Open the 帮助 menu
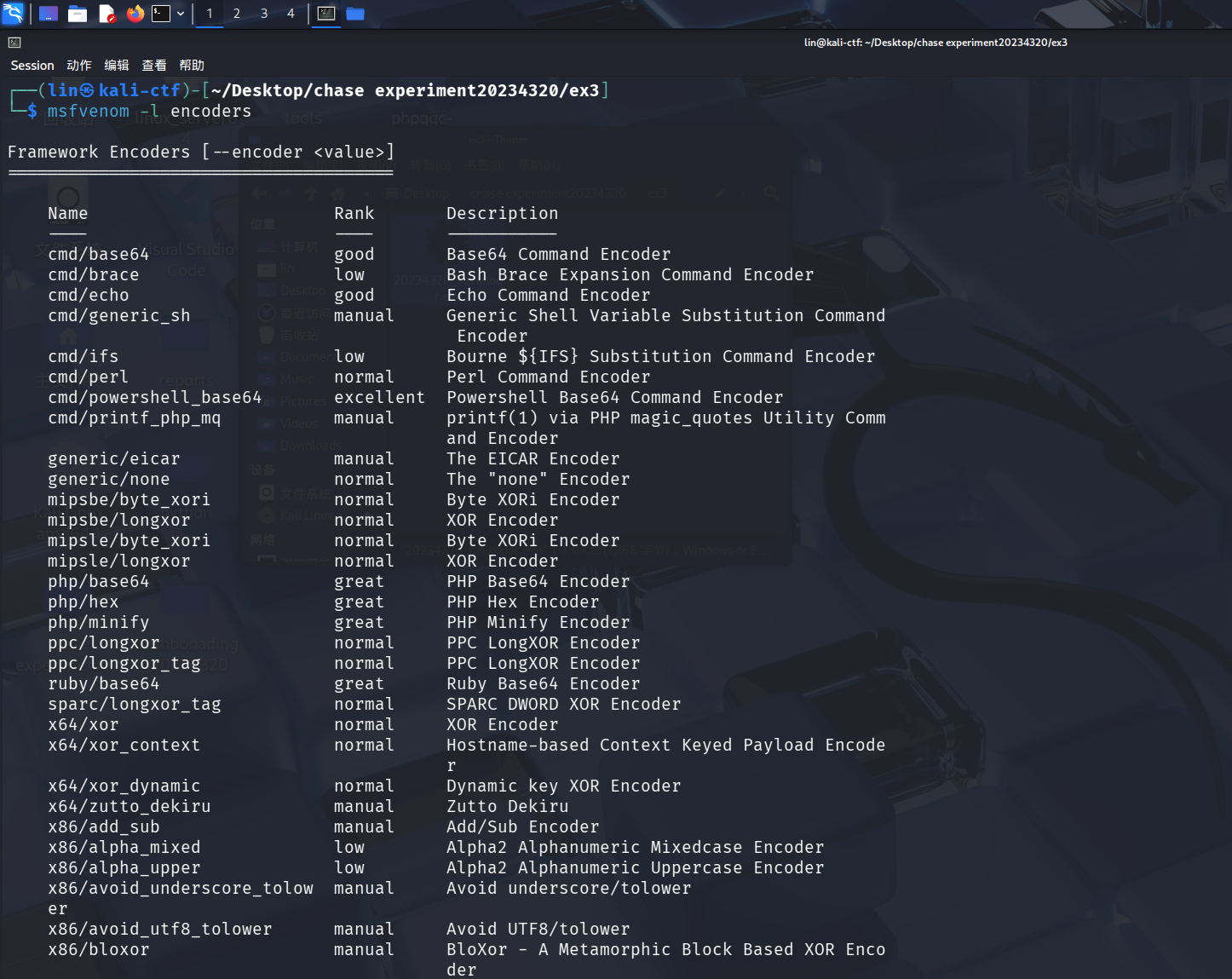 [192, 66]
